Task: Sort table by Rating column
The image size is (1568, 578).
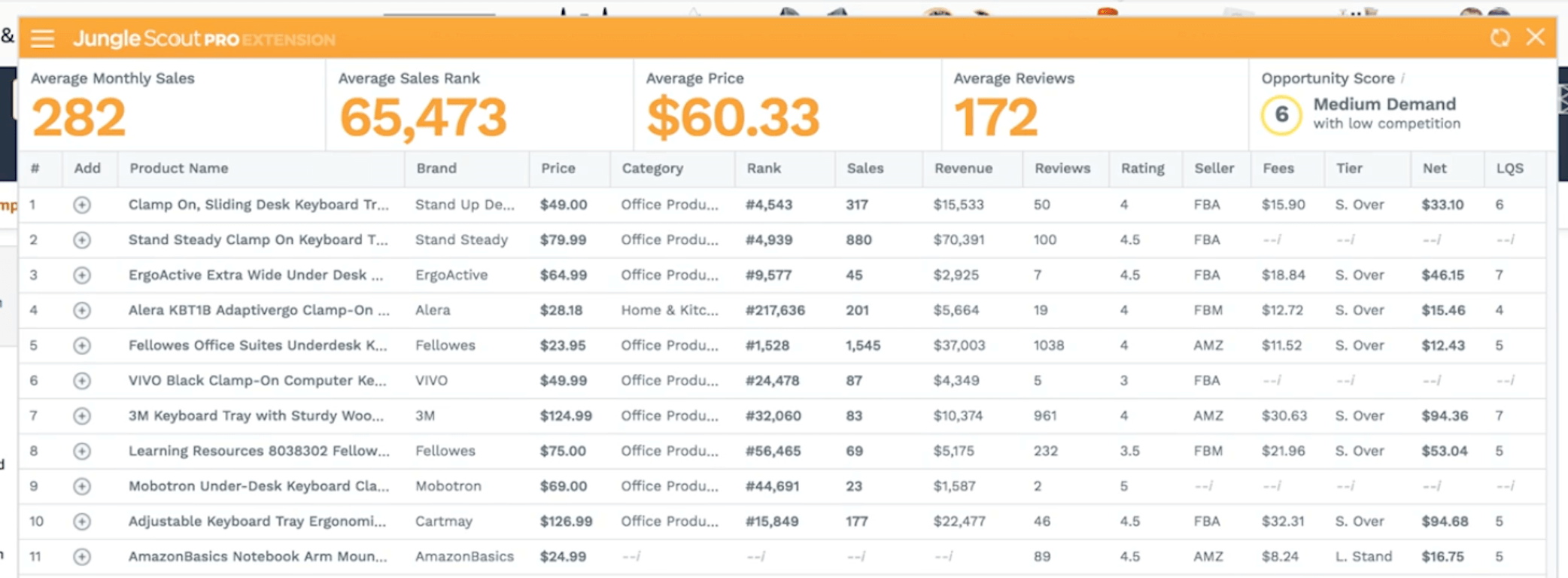Action: point(1142,169)
